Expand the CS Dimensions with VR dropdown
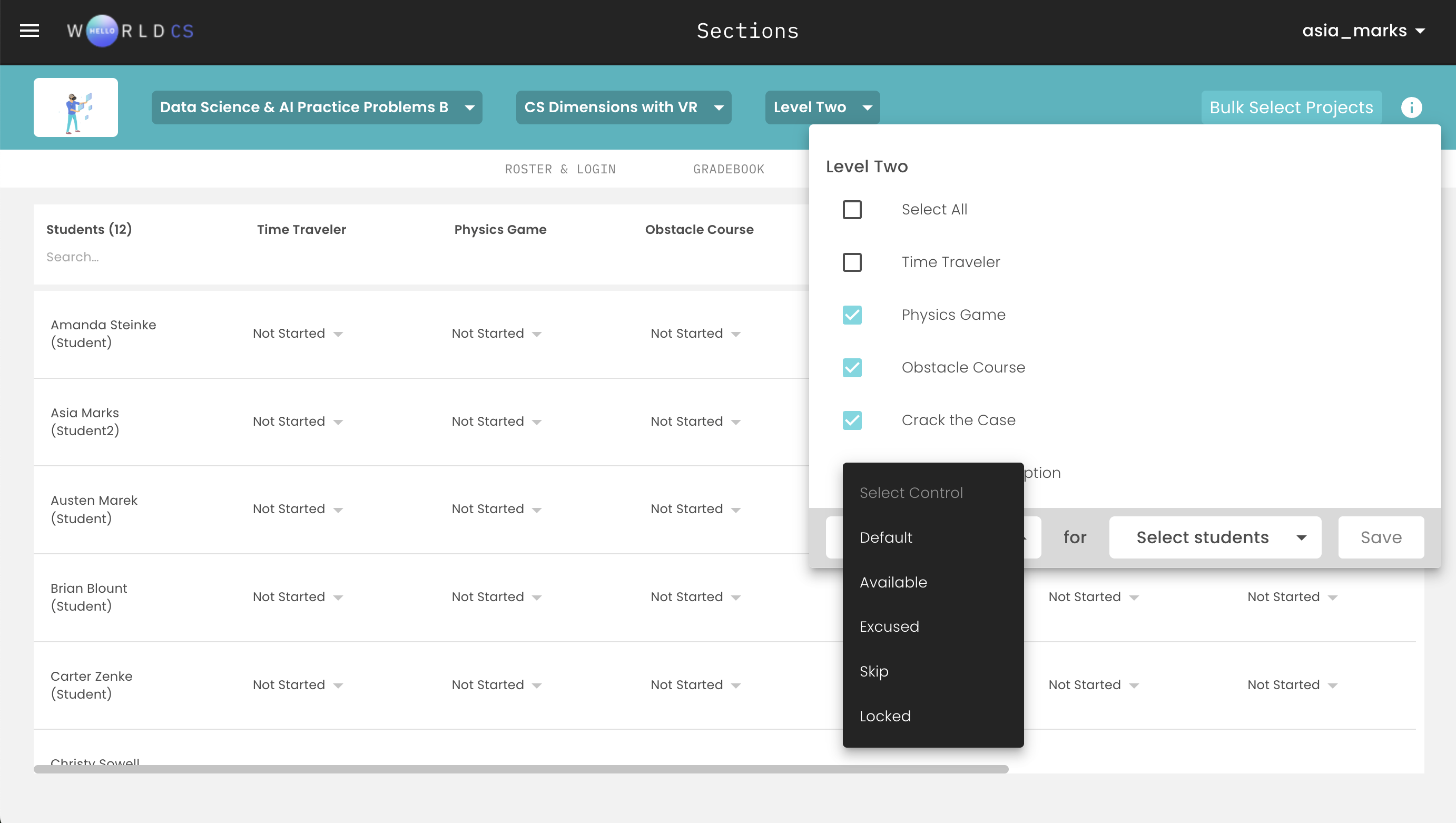The image size is (1456, 823). (x=623, y=107)
